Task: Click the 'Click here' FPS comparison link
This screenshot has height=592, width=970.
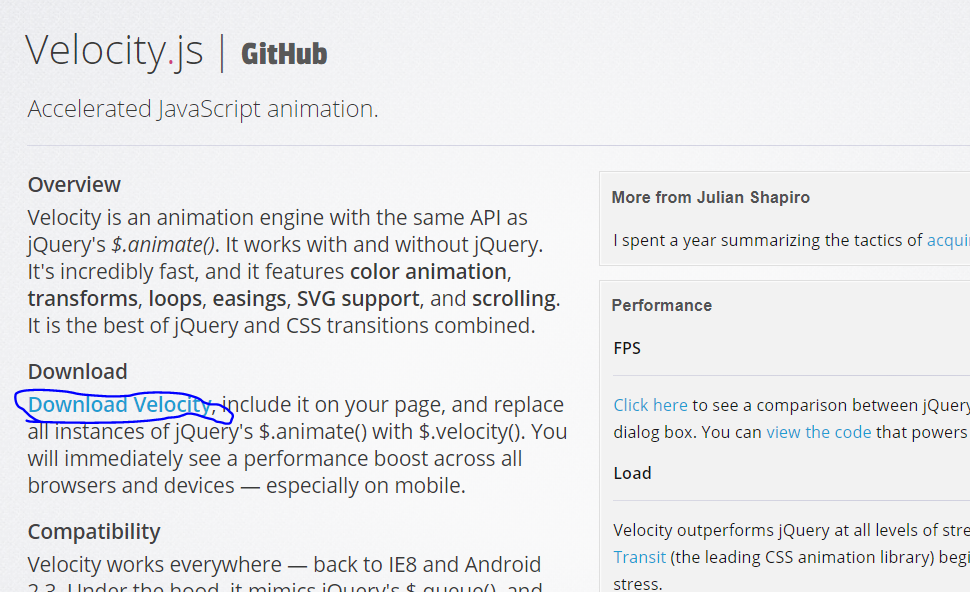Action: pyautogui.click(x=650, y=405)
